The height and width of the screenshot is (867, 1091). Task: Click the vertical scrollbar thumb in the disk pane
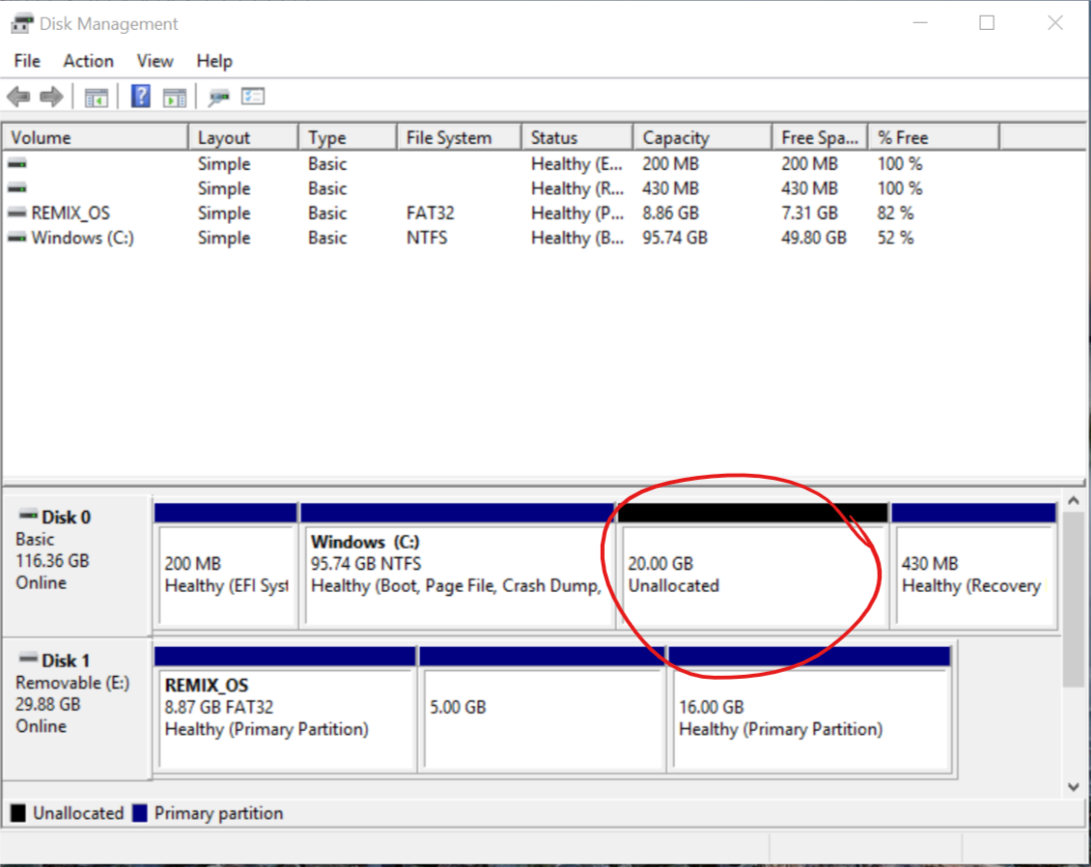click(x=1074, y=600)
